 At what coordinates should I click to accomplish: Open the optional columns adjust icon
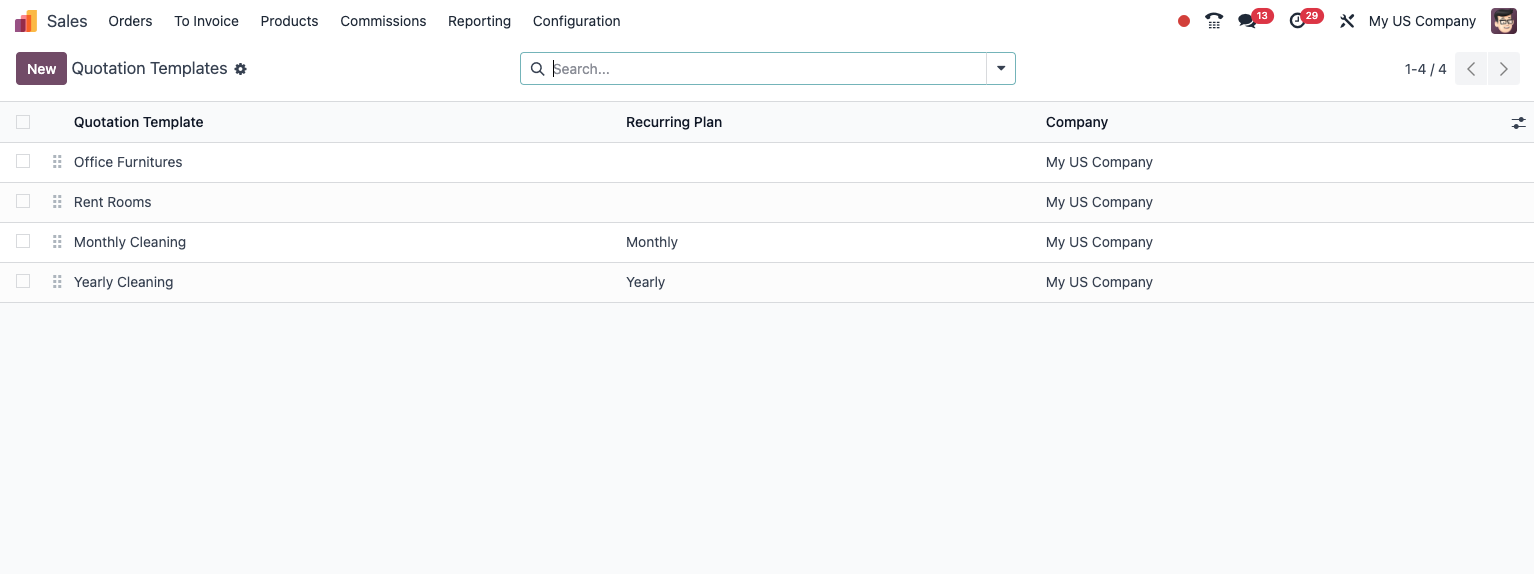pos(1518,123)
